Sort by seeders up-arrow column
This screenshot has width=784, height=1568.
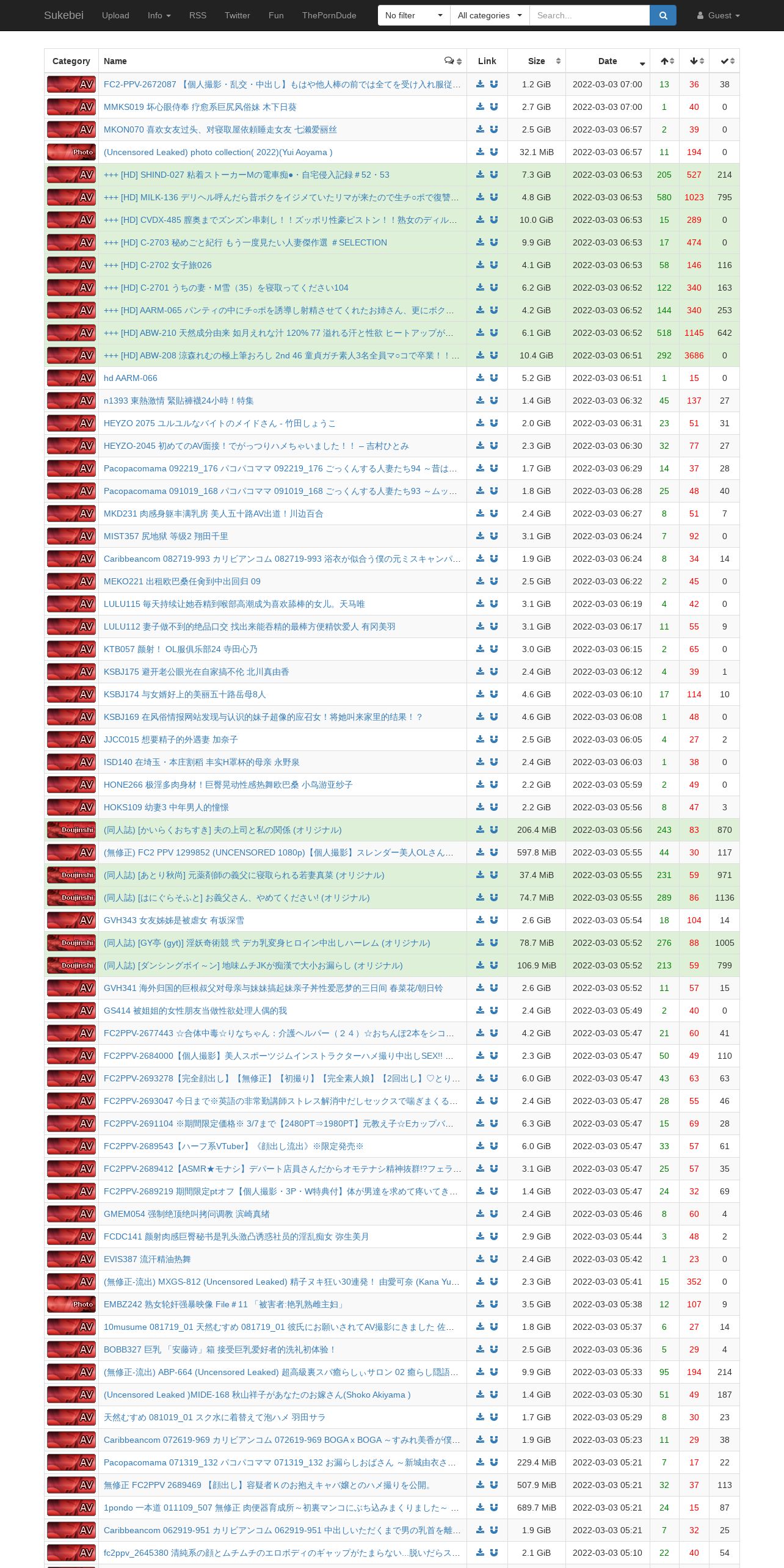click(665, 61)
